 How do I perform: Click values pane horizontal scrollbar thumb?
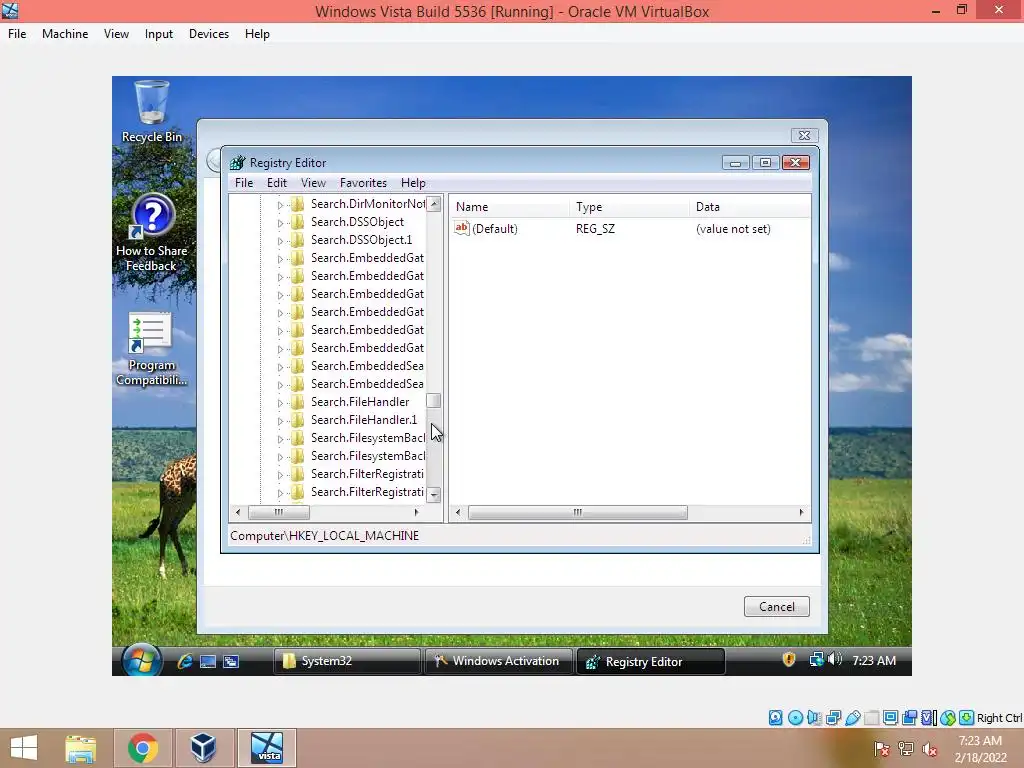point(577,513)
